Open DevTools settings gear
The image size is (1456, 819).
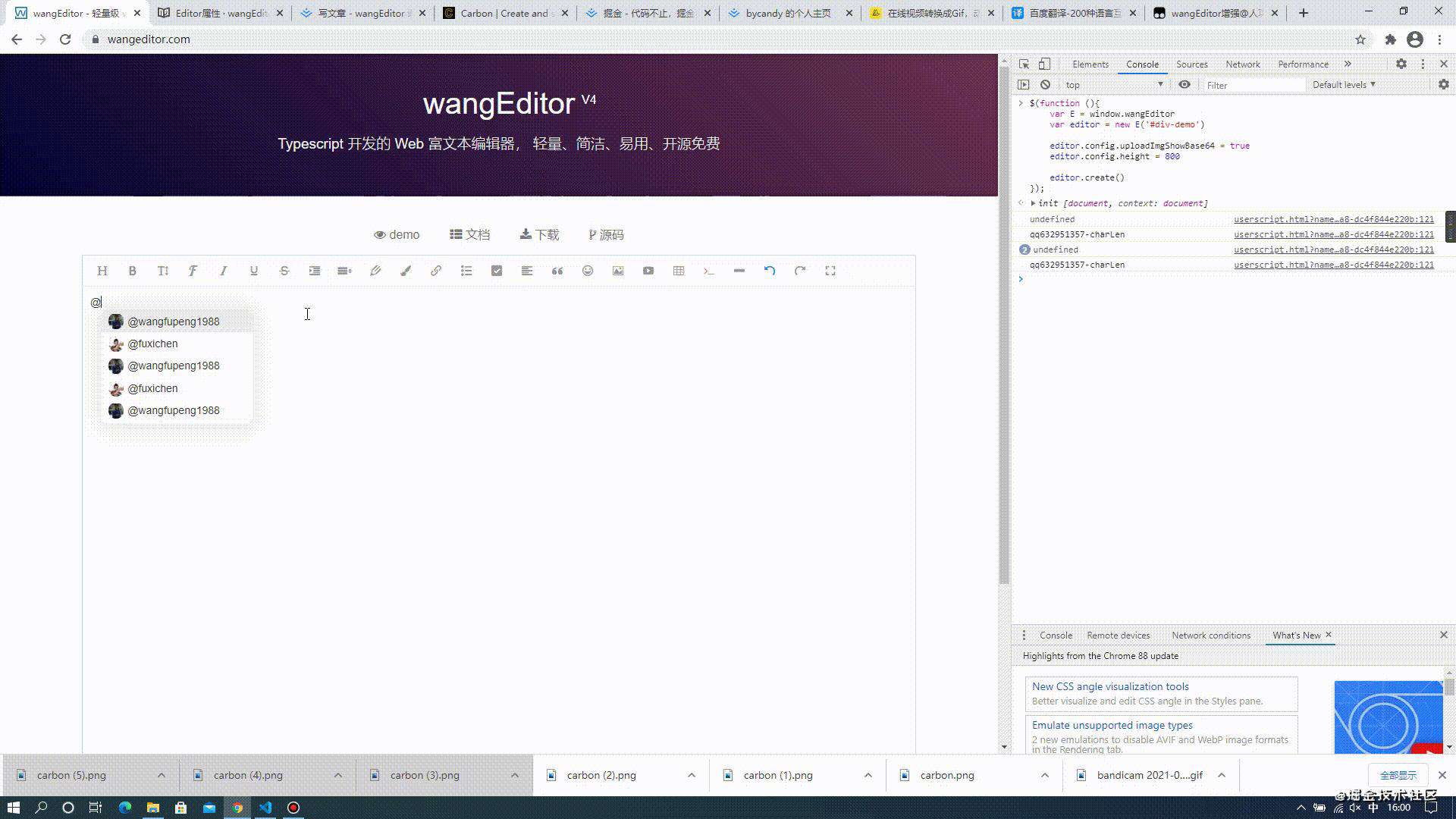1401,64
